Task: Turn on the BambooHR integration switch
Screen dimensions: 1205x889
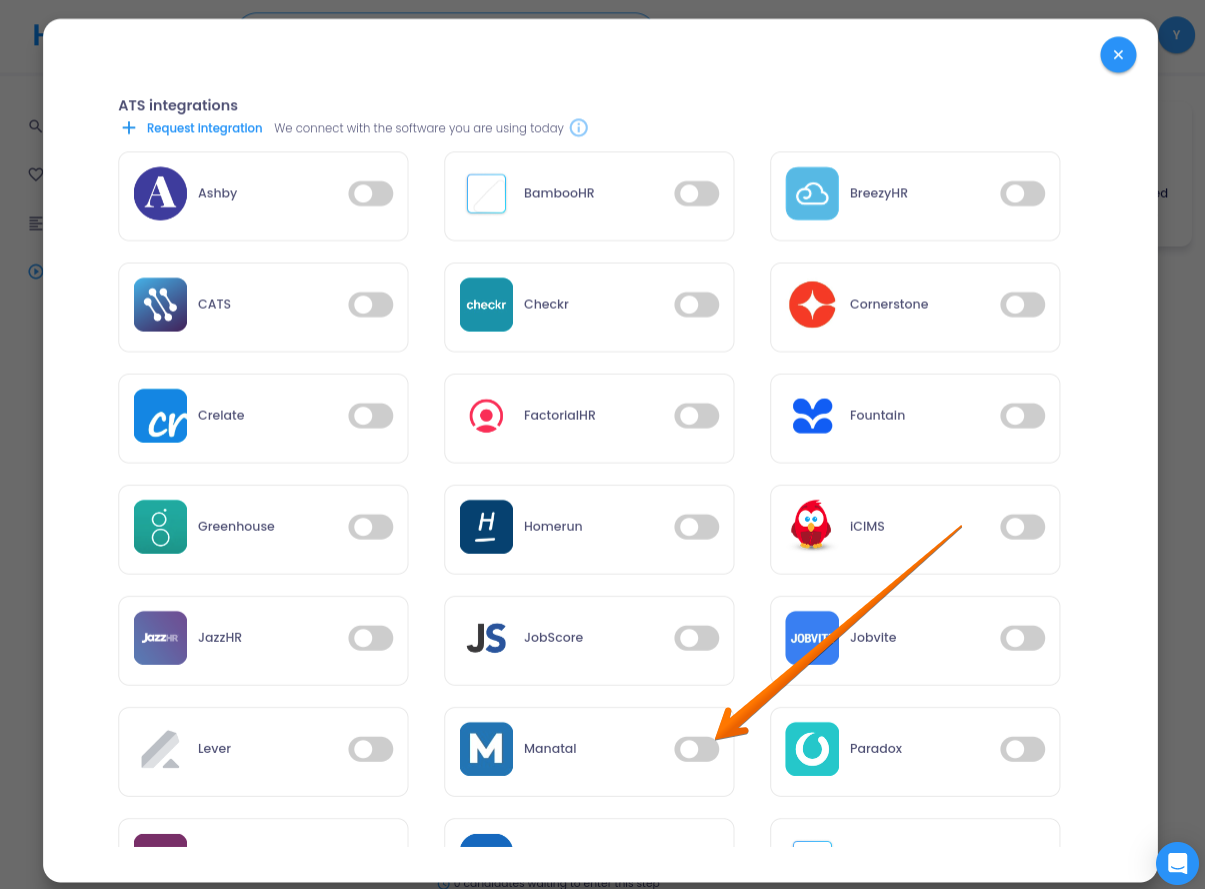Action: click(x=696, y=194)
